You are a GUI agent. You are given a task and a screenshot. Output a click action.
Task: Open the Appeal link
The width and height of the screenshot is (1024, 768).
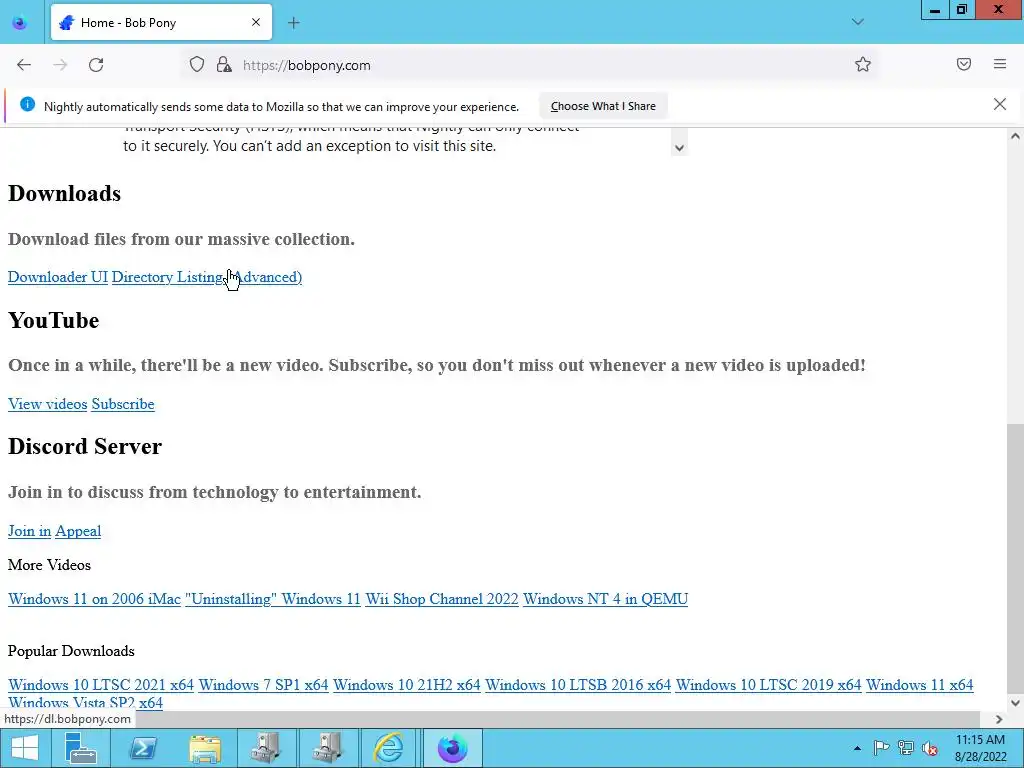78,531
